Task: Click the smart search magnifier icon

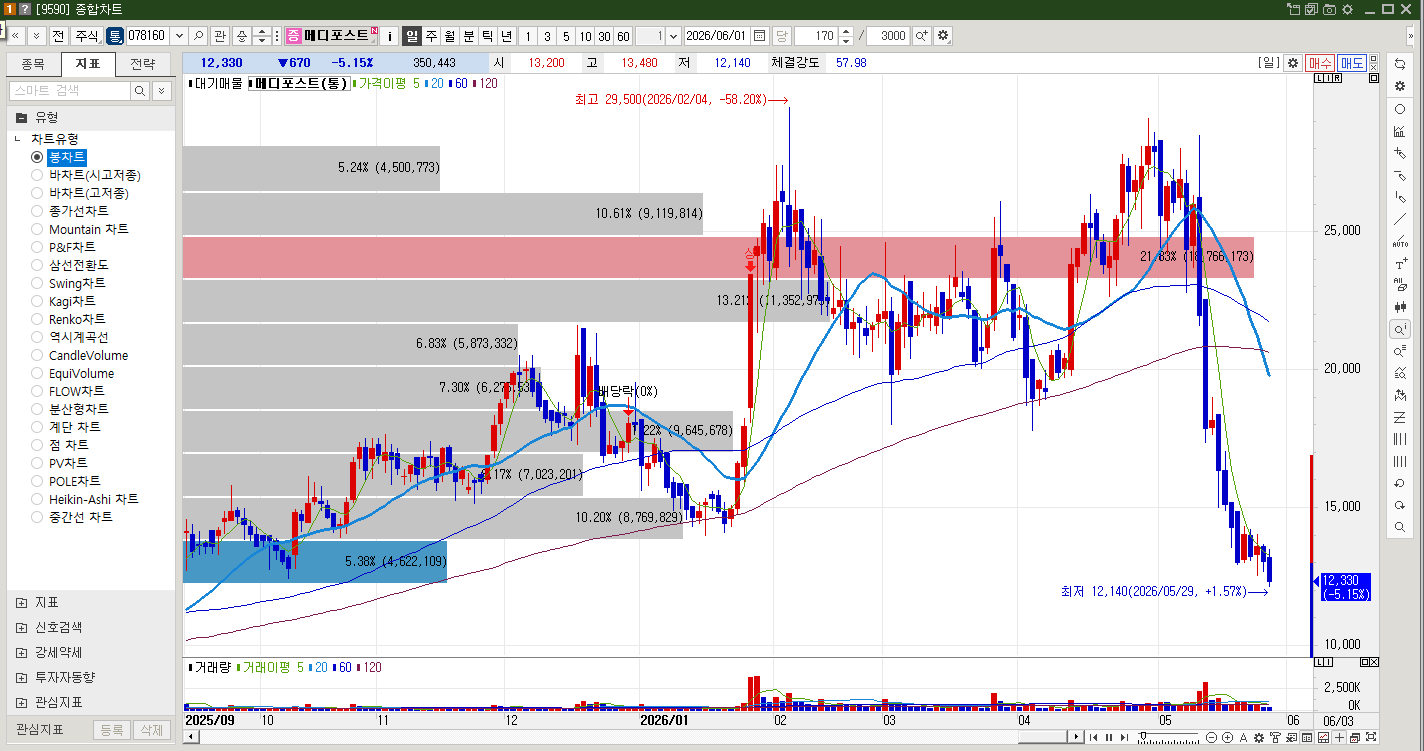Action: point(141,91)
